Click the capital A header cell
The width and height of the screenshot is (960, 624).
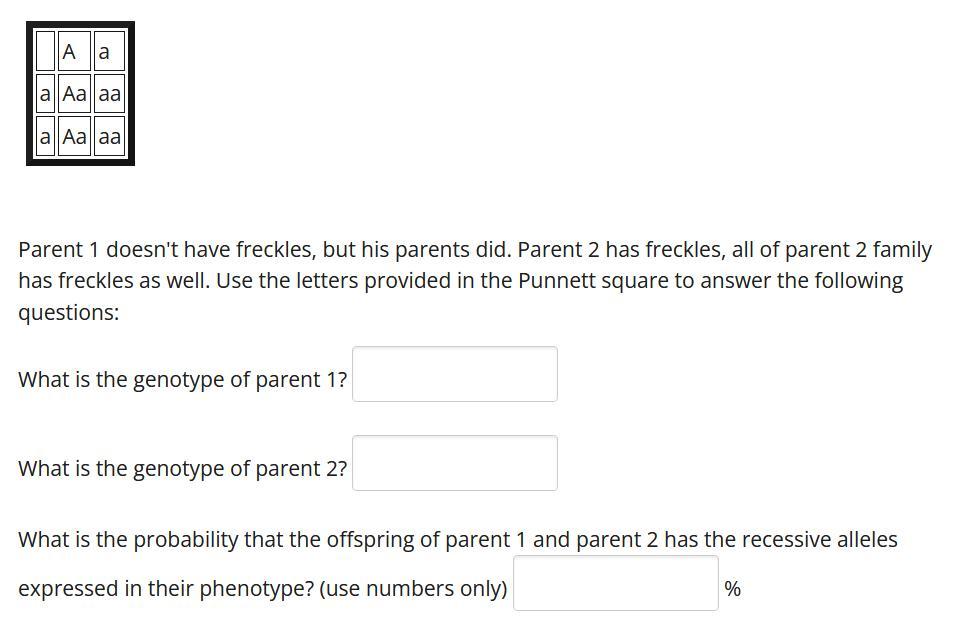click(x=75, y=51)
